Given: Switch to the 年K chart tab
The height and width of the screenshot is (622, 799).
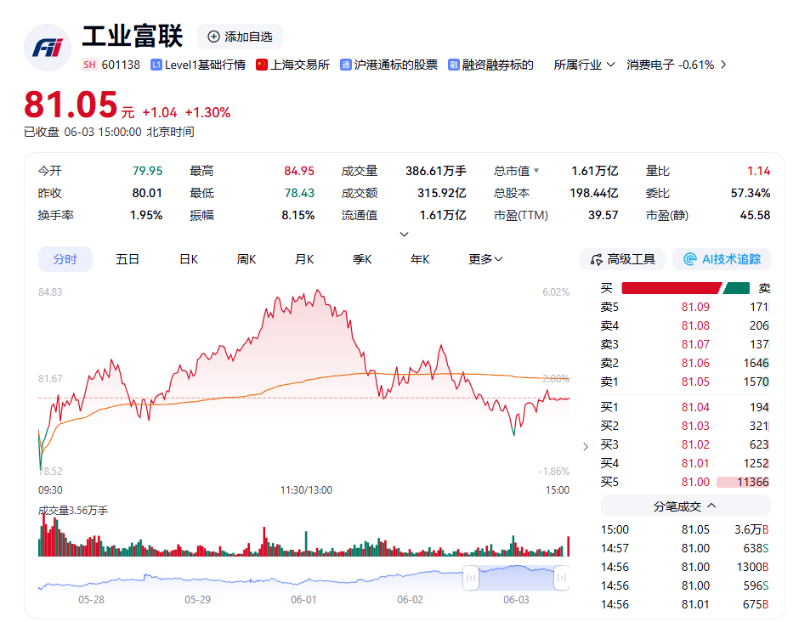Looking at the screenshot, I should pos(420,259).
